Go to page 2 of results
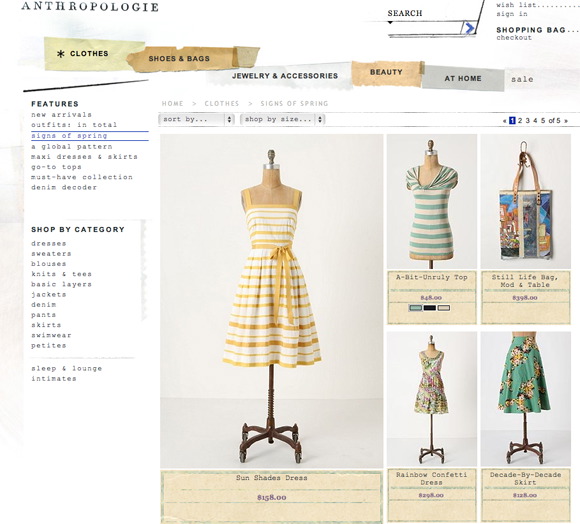 [520, 121]
